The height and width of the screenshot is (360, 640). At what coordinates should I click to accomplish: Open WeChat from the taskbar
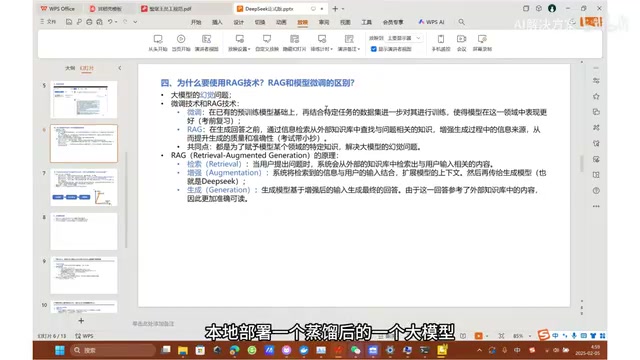pyautogui.click(x=356, y=350)
